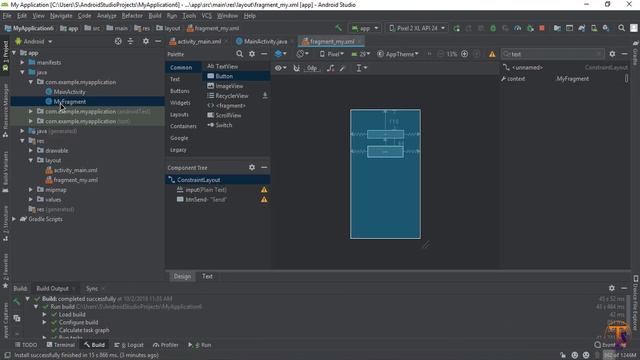Image resolution: width=640 pixels, height=360 pixels.
Task: Click the attributes search field
Action: [x=552, y=54]
